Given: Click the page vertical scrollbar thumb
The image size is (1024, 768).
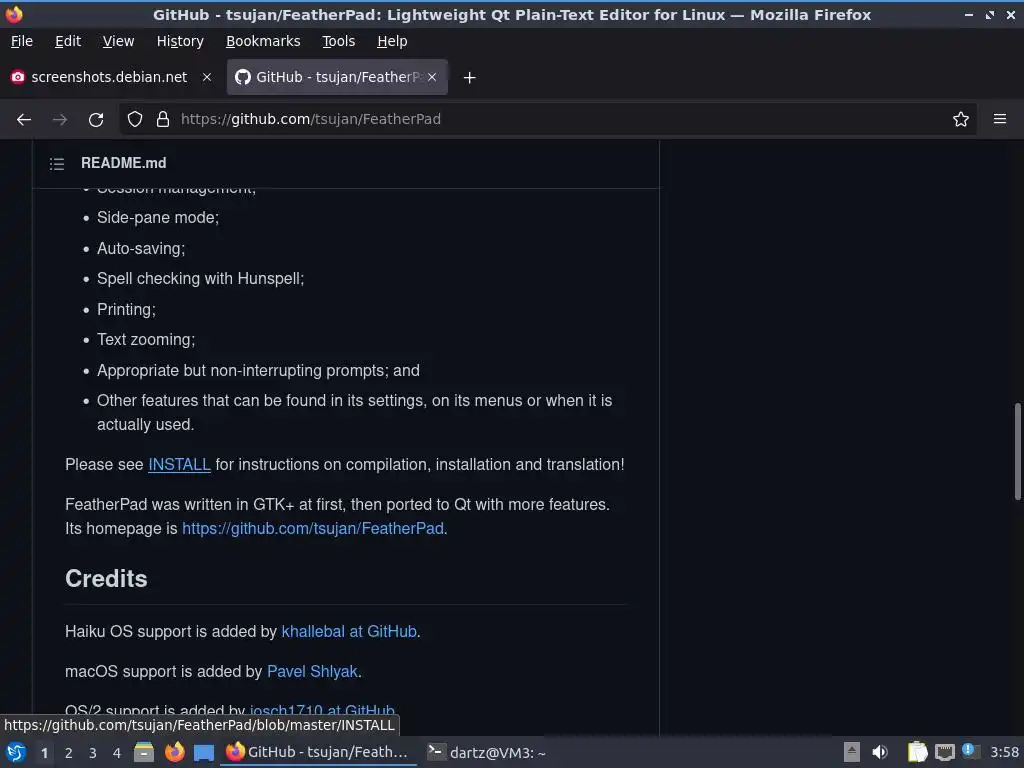Looking at the screenshot, I should coord(1017,452).
